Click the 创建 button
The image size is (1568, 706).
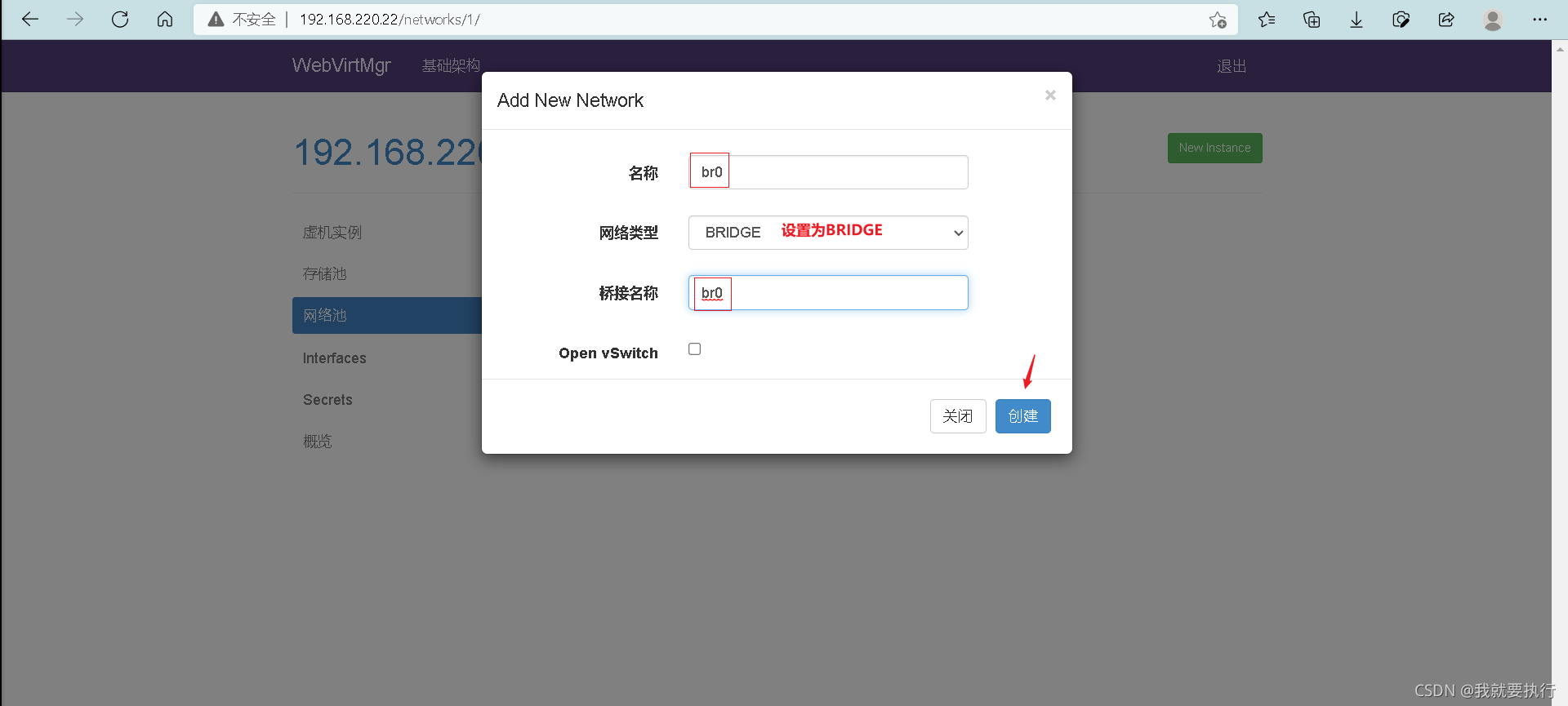coord(1022,416)
